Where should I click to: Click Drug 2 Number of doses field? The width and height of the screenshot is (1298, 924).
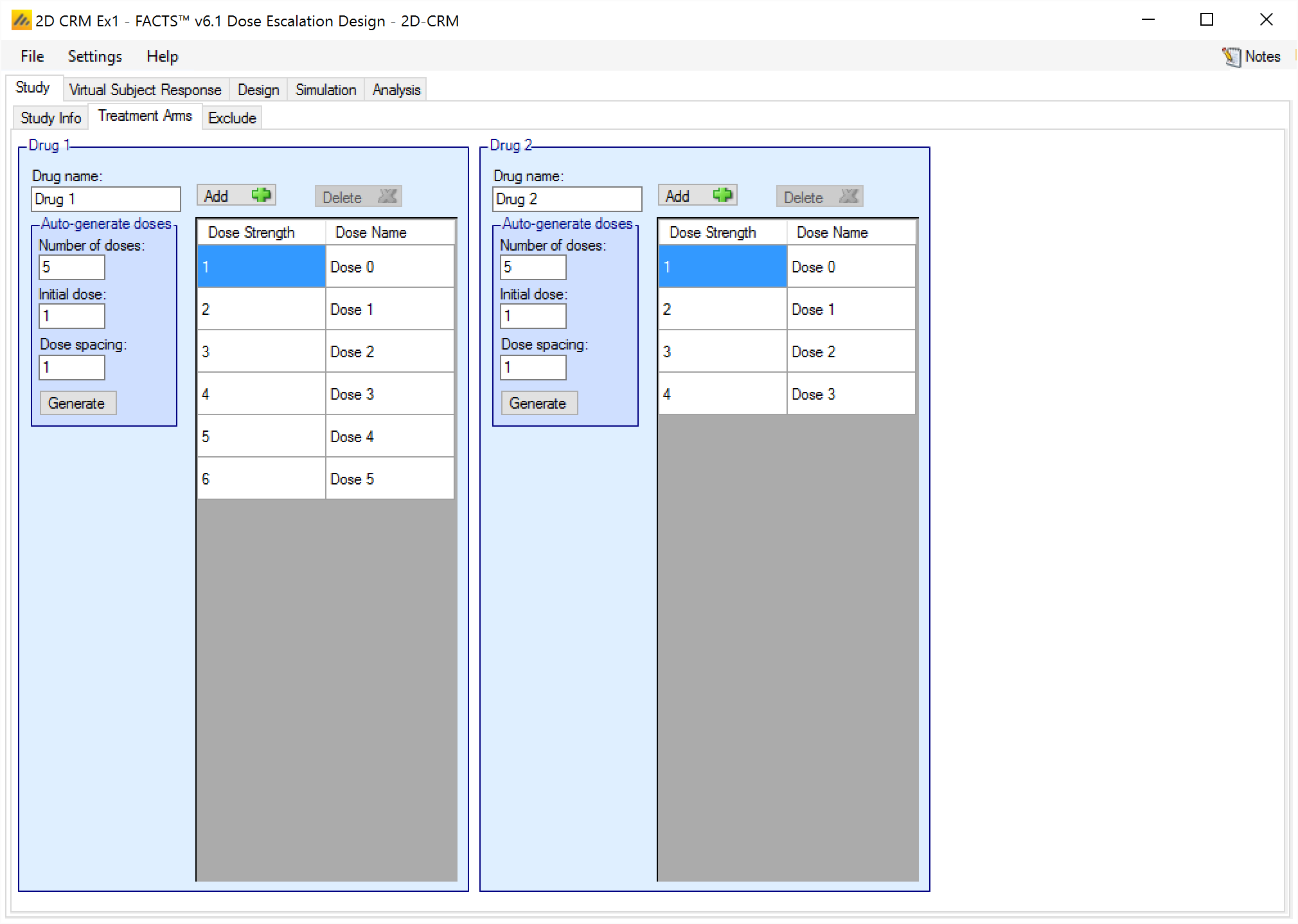(x=533, y=267)
